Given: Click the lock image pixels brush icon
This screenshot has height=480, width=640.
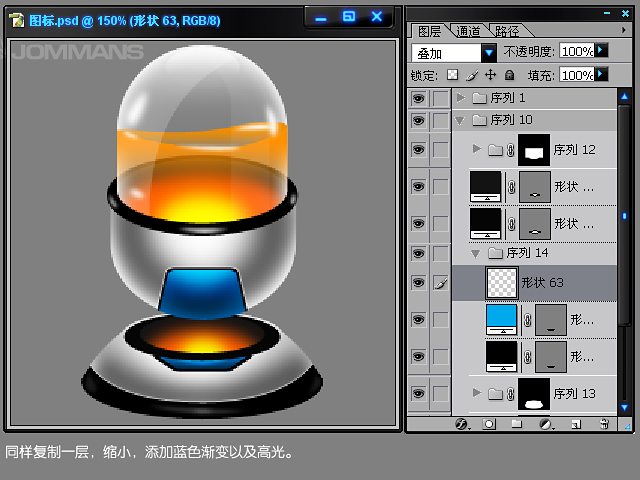Looking at the screenshot, I should click(471, 75).
